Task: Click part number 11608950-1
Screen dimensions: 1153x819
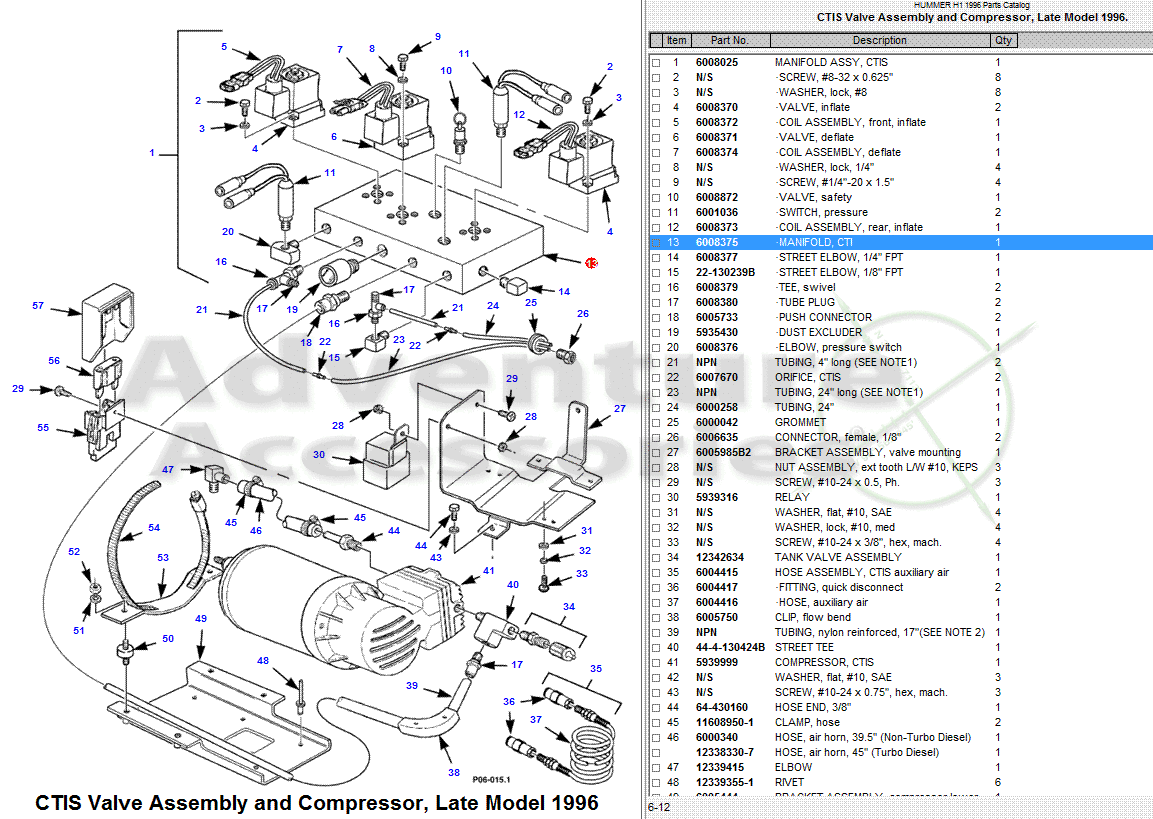Action: 725,723
